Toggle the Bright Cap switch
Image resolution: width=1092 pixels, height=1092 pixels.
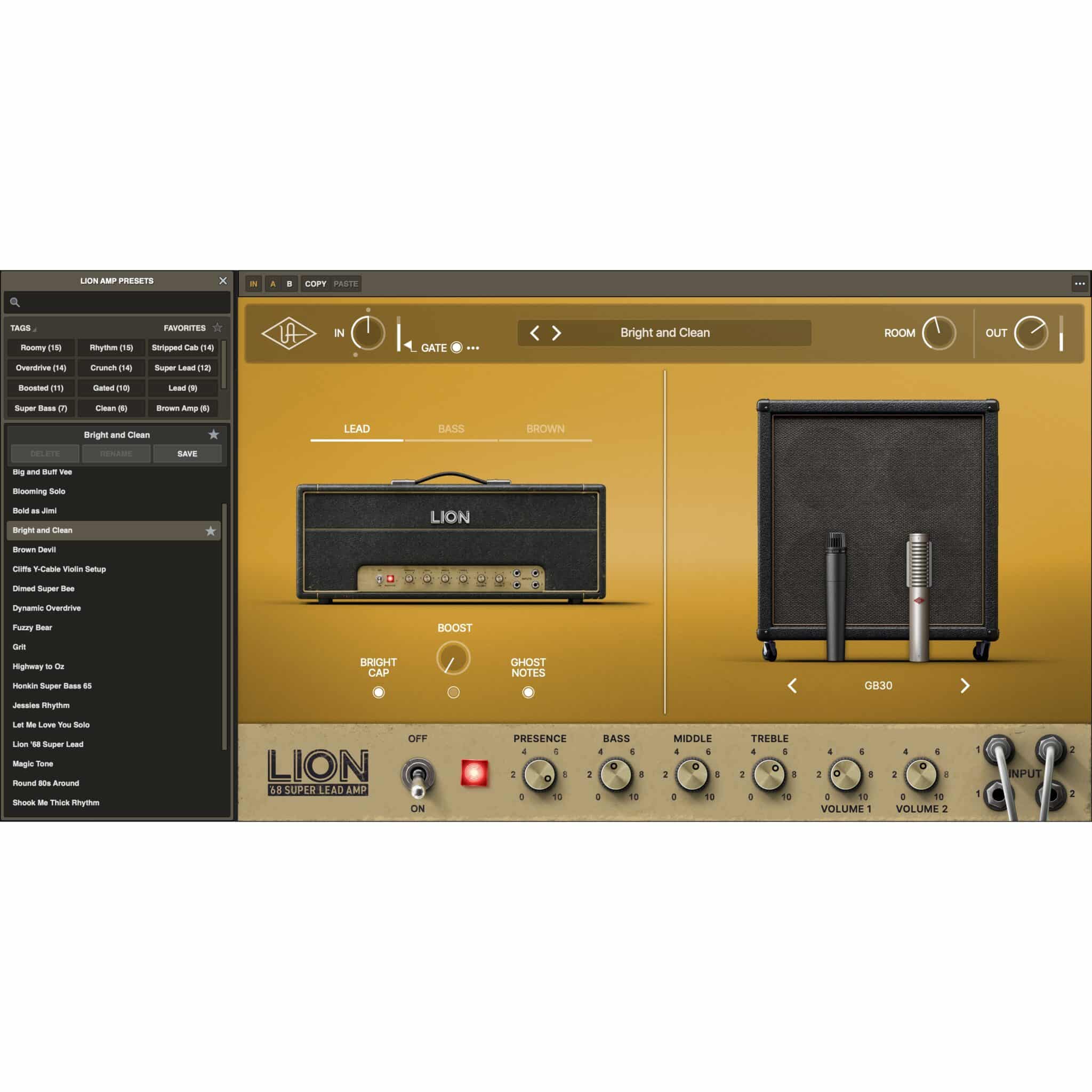pos(379,693)
